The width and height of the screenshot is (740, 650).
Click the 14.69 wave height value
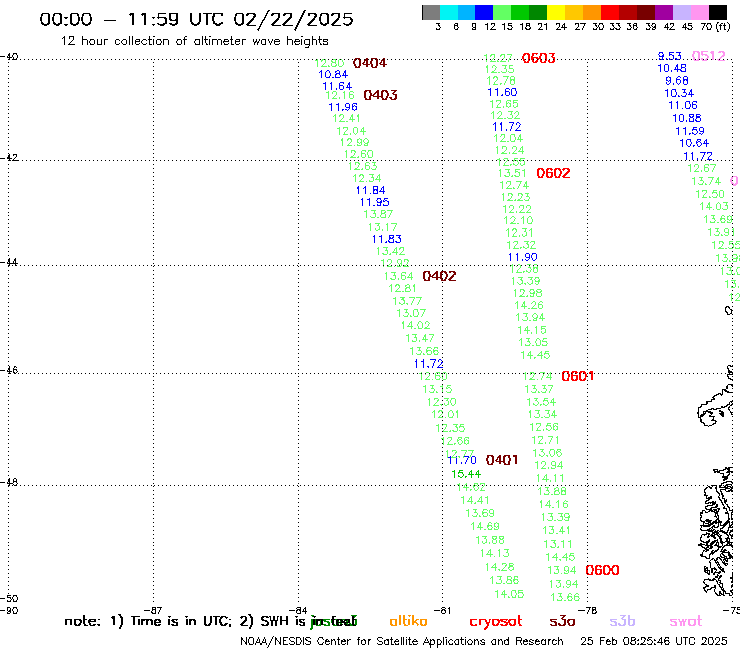[485, 526]
